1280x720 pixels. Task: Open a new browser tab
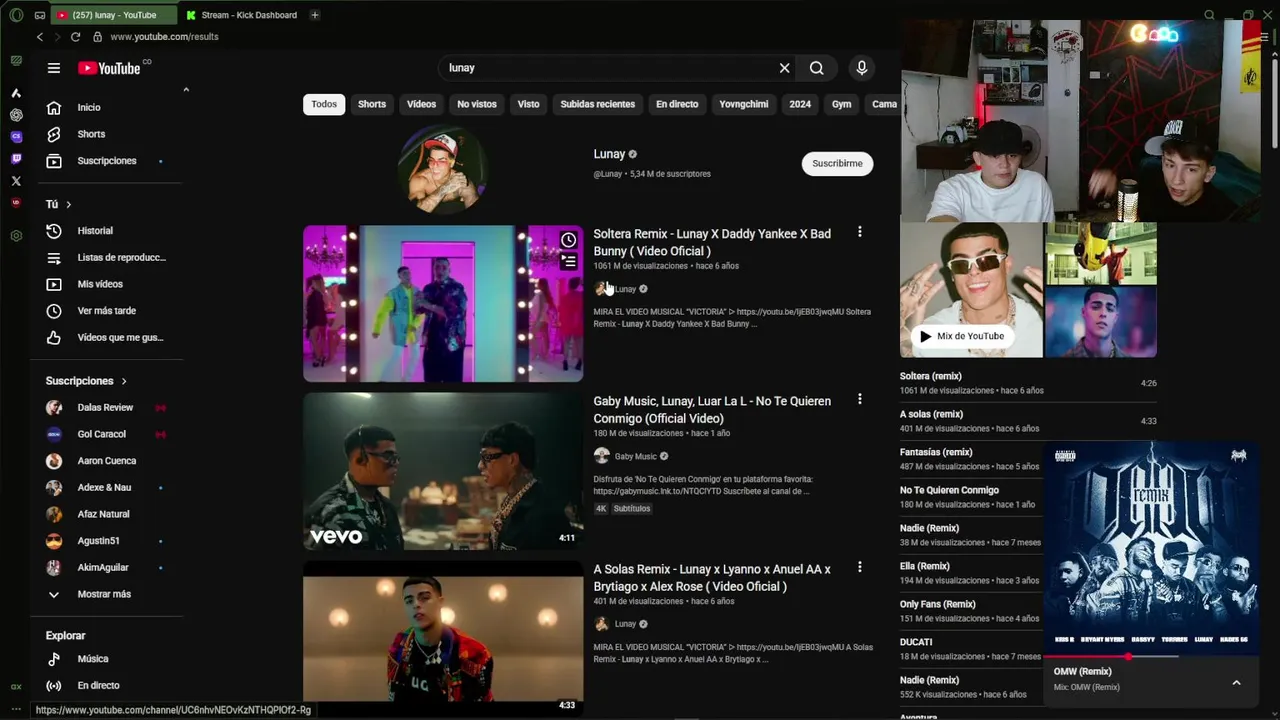(x=314, y=15)
